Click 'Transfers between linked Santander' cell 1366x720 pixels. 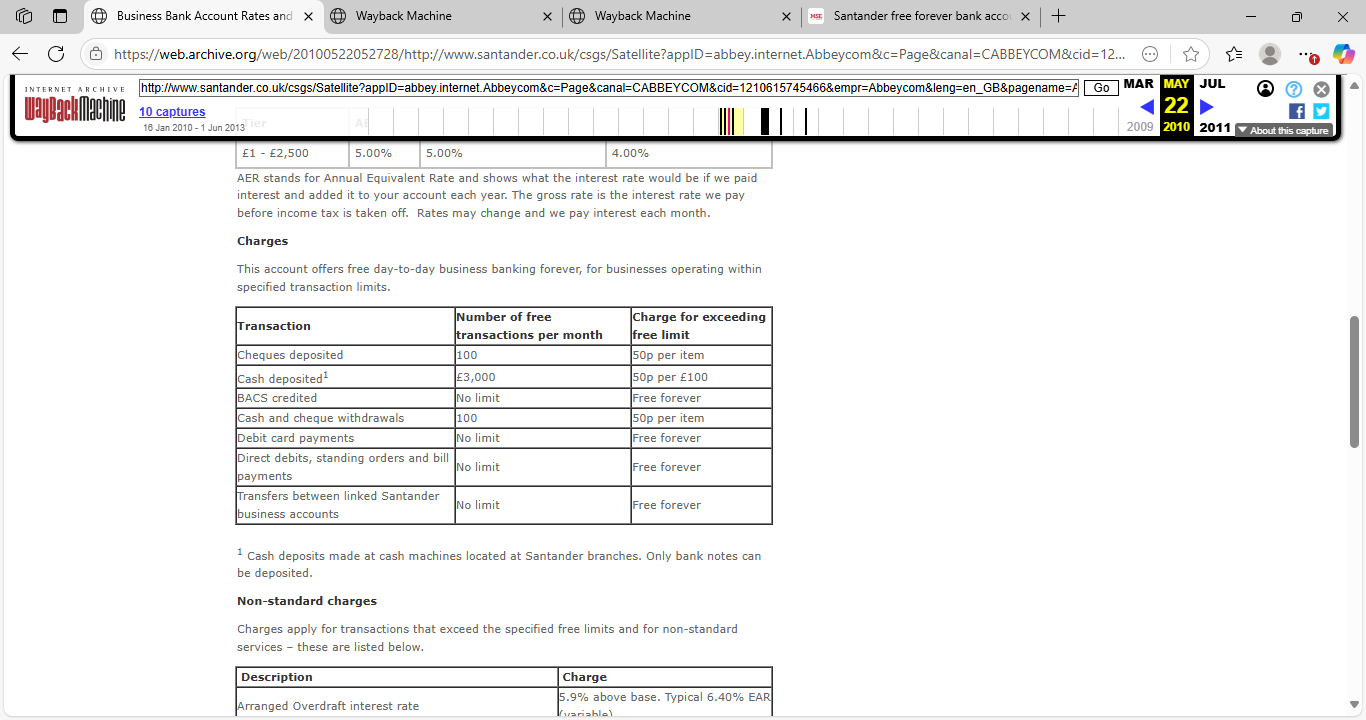click(x=345, y=505)
